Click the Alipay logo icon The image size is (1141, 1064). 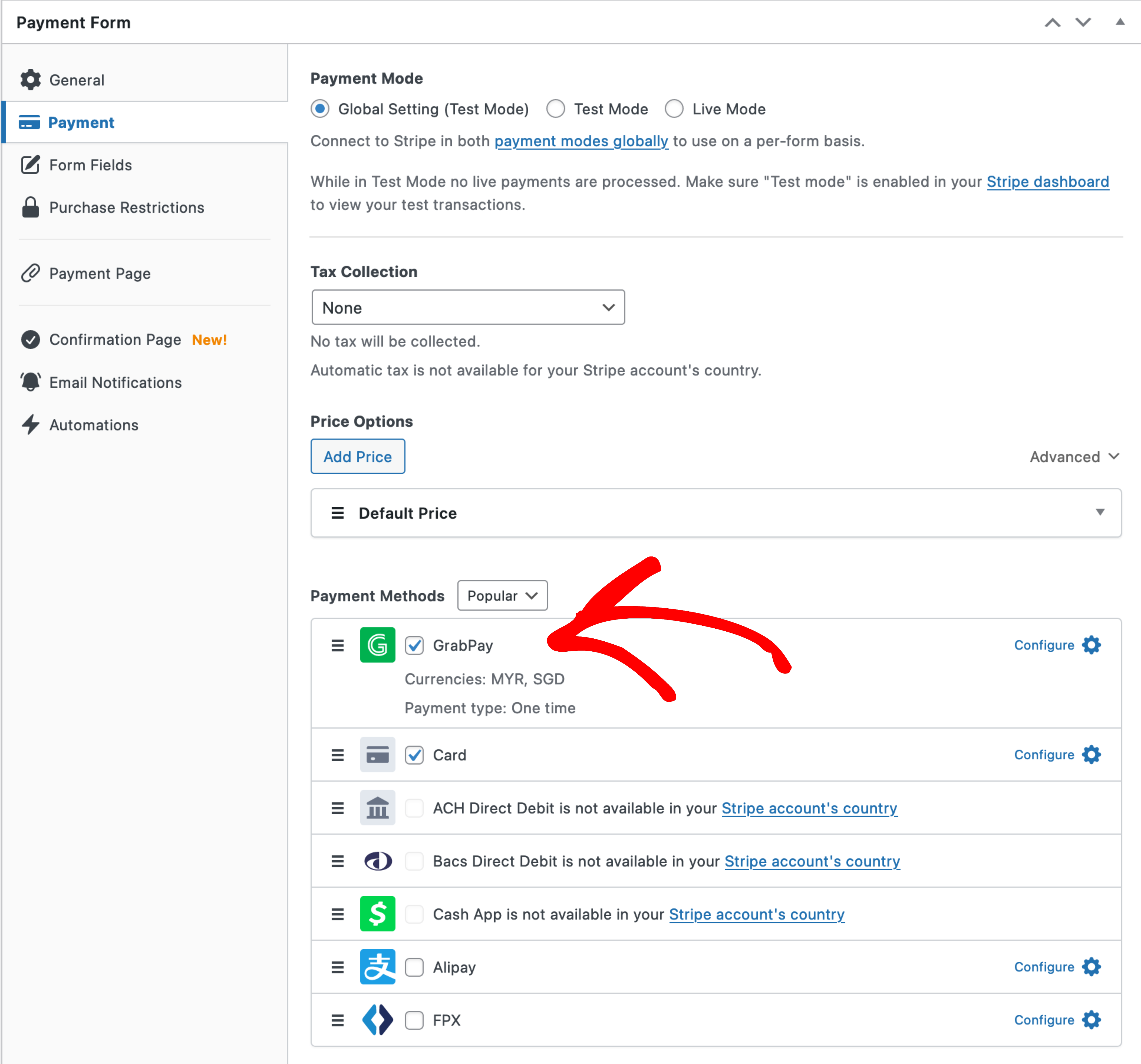tap(377, 967)
